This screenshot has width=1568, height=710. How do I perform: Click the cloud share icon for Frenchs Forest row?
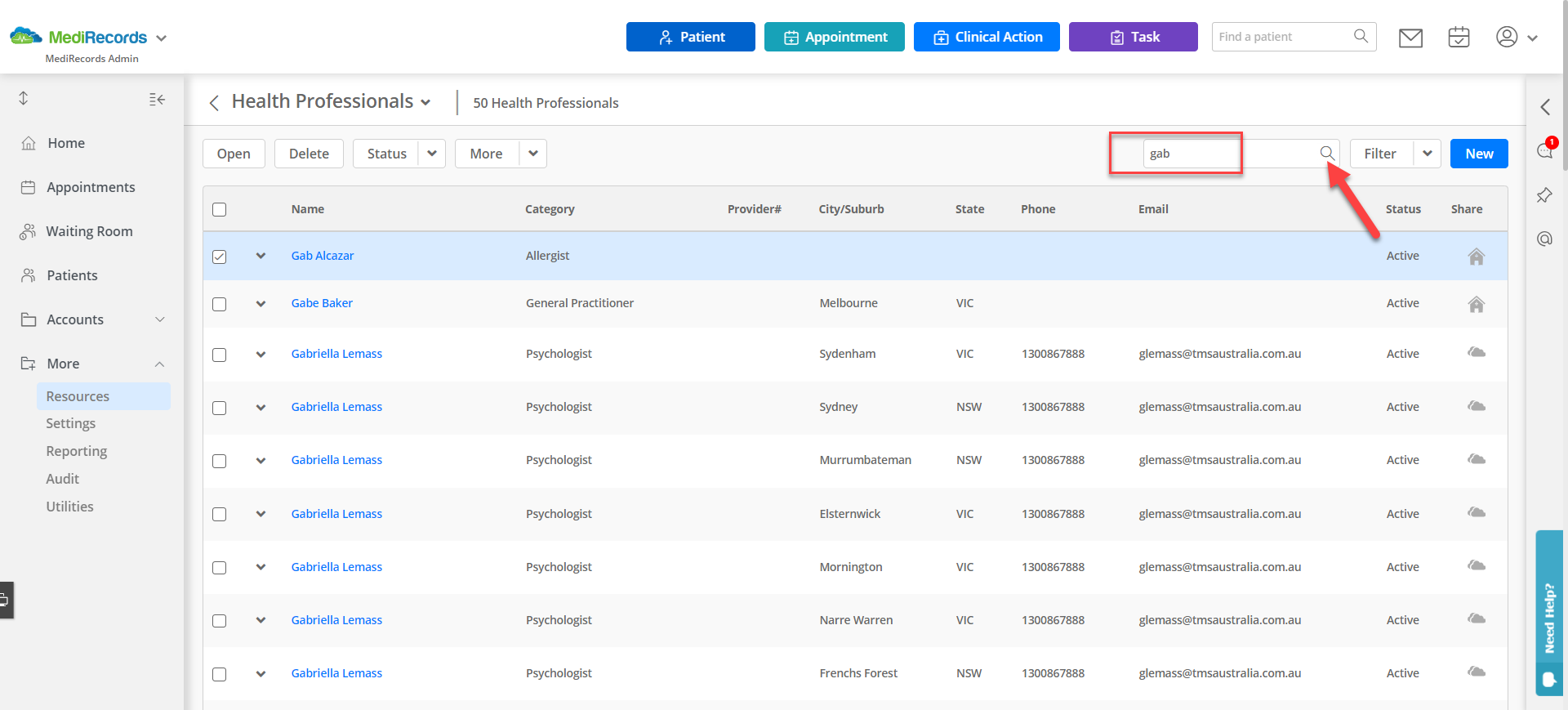[1476, 672]
